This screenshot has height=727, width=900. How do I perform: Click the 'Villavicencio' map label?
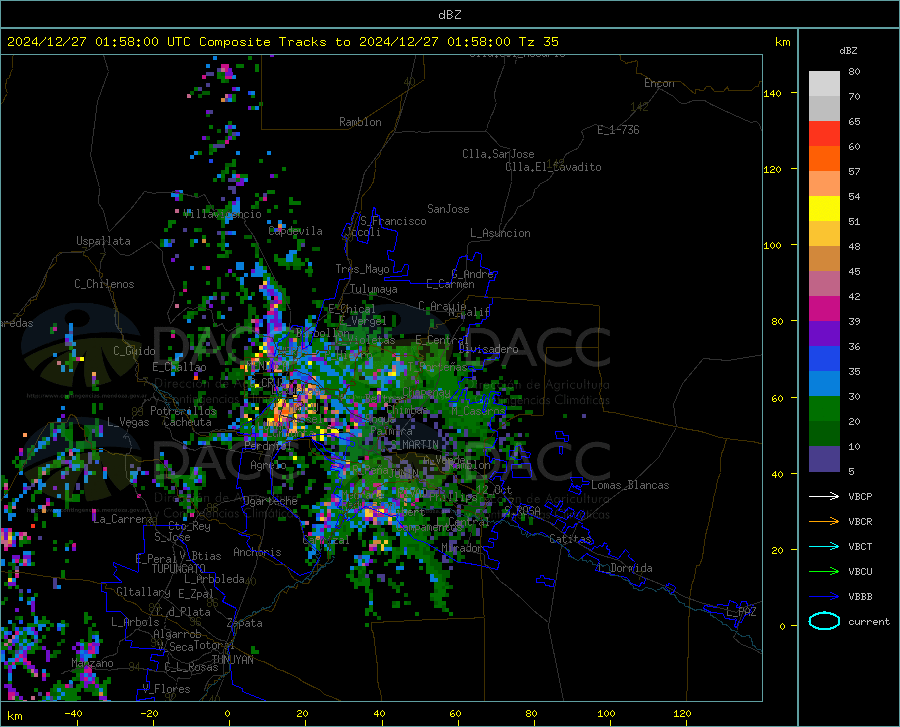tap(223, 214)
